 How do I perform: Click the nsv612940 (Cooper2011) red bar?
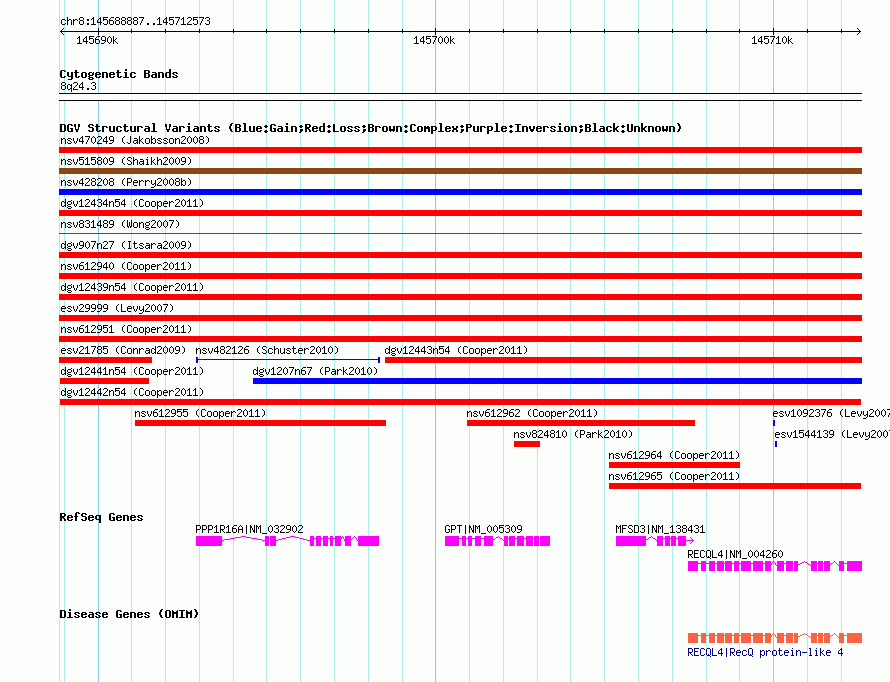pos(460,276)
